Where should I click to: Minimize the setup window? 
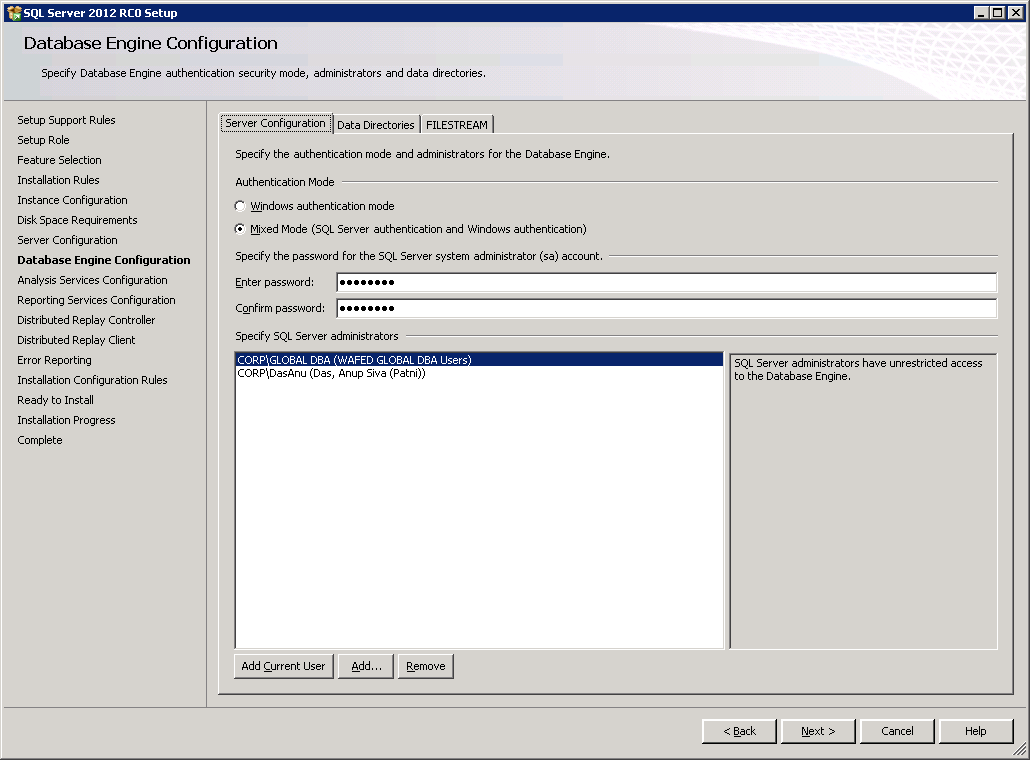(x=982, y=12)
